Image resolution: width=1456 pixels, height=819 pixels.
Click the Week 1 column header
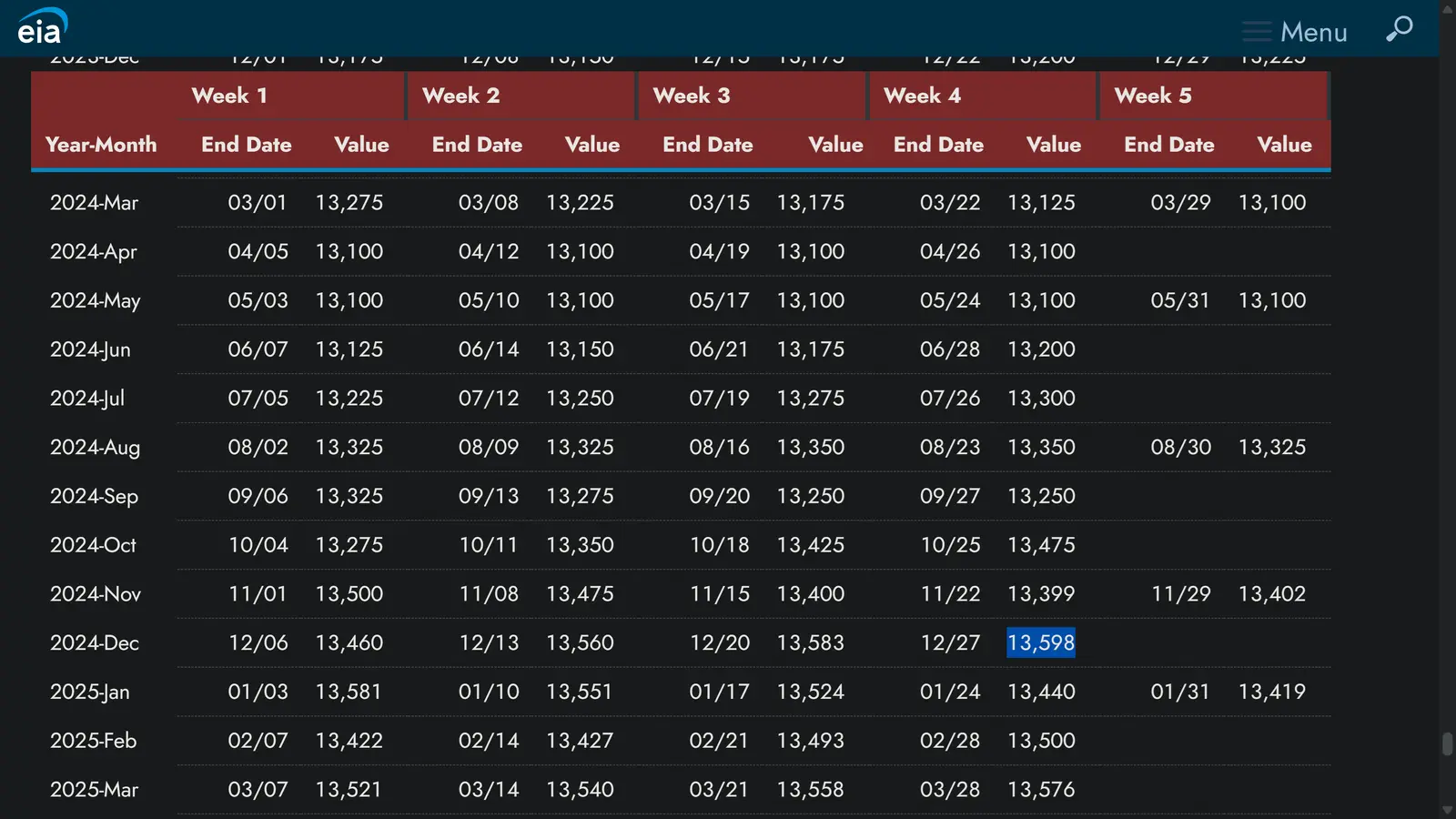click(x=229, y=96)
